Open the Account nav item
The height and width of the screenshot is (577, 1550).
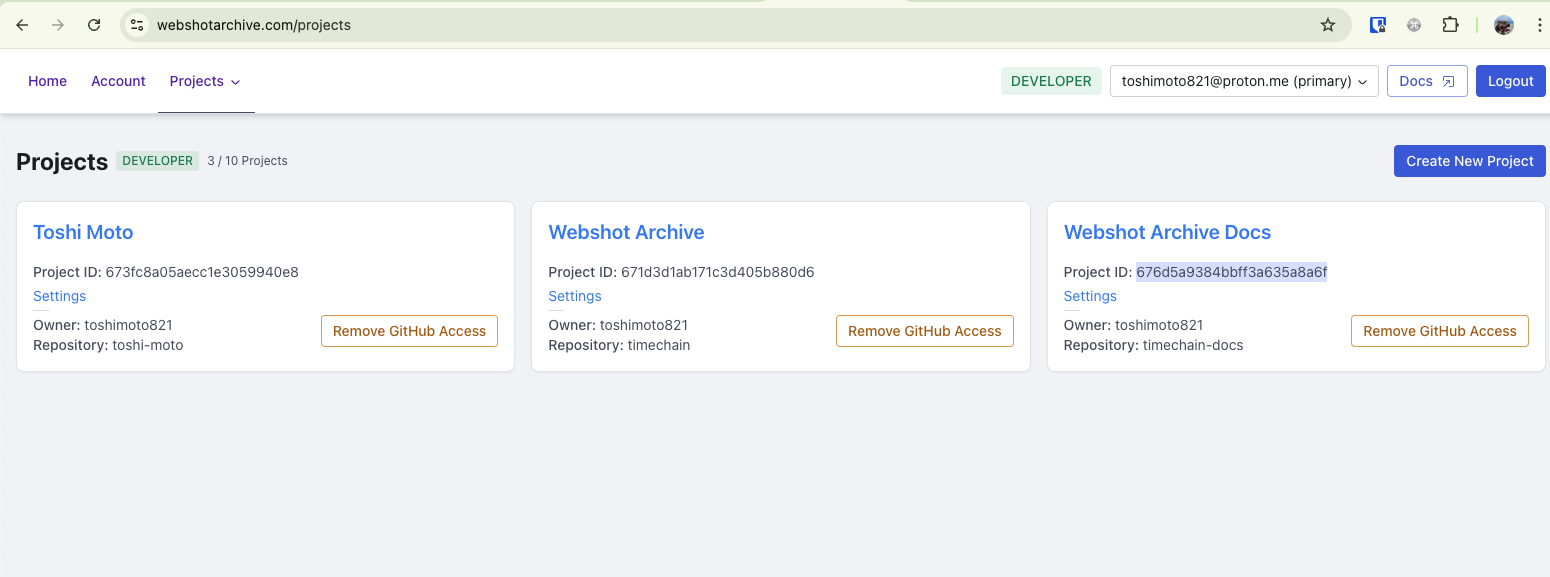tap(118, 81)
